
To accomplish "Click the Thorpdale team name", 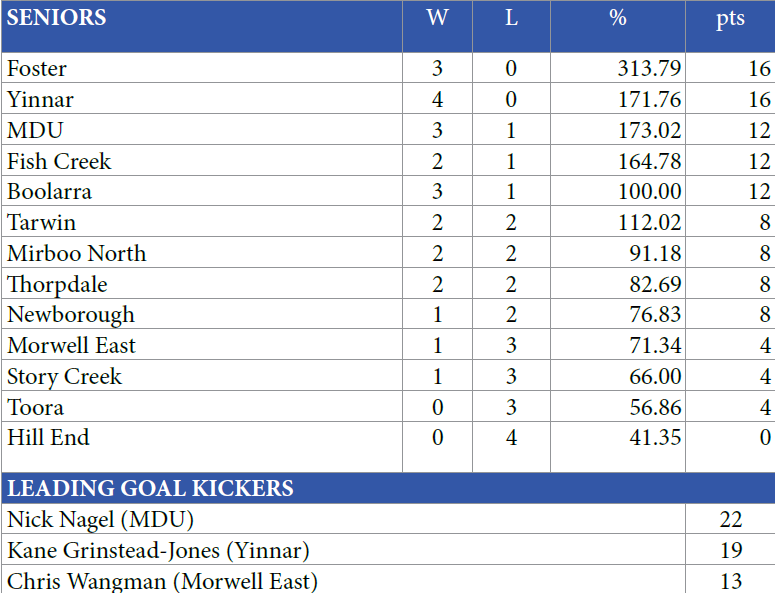I will point(57,285).
